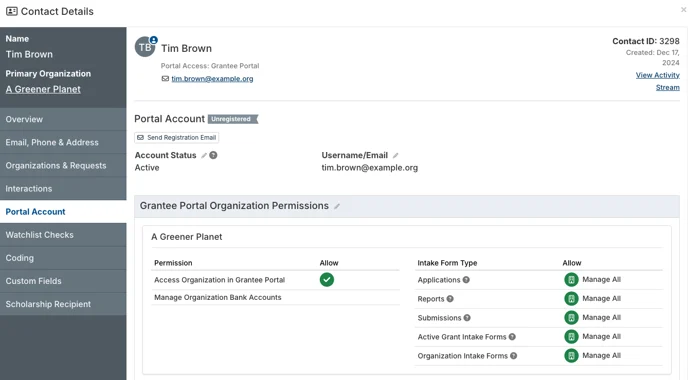Click green Manage All icon for Submissions

[x=571, y=317]
